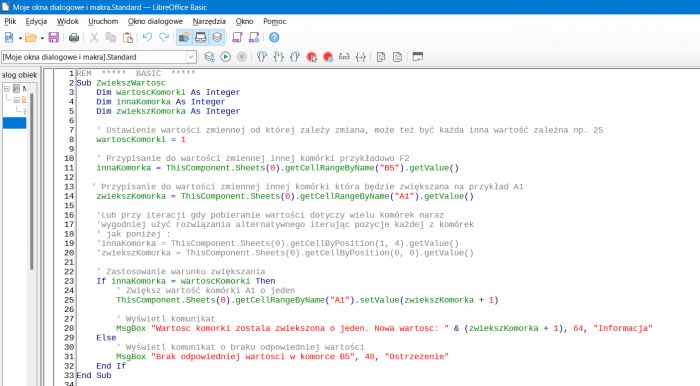Click the 'Sub ZwiekszWartosc' line
The height and width of the screenshot is (386, 700).
click(121, 83)
